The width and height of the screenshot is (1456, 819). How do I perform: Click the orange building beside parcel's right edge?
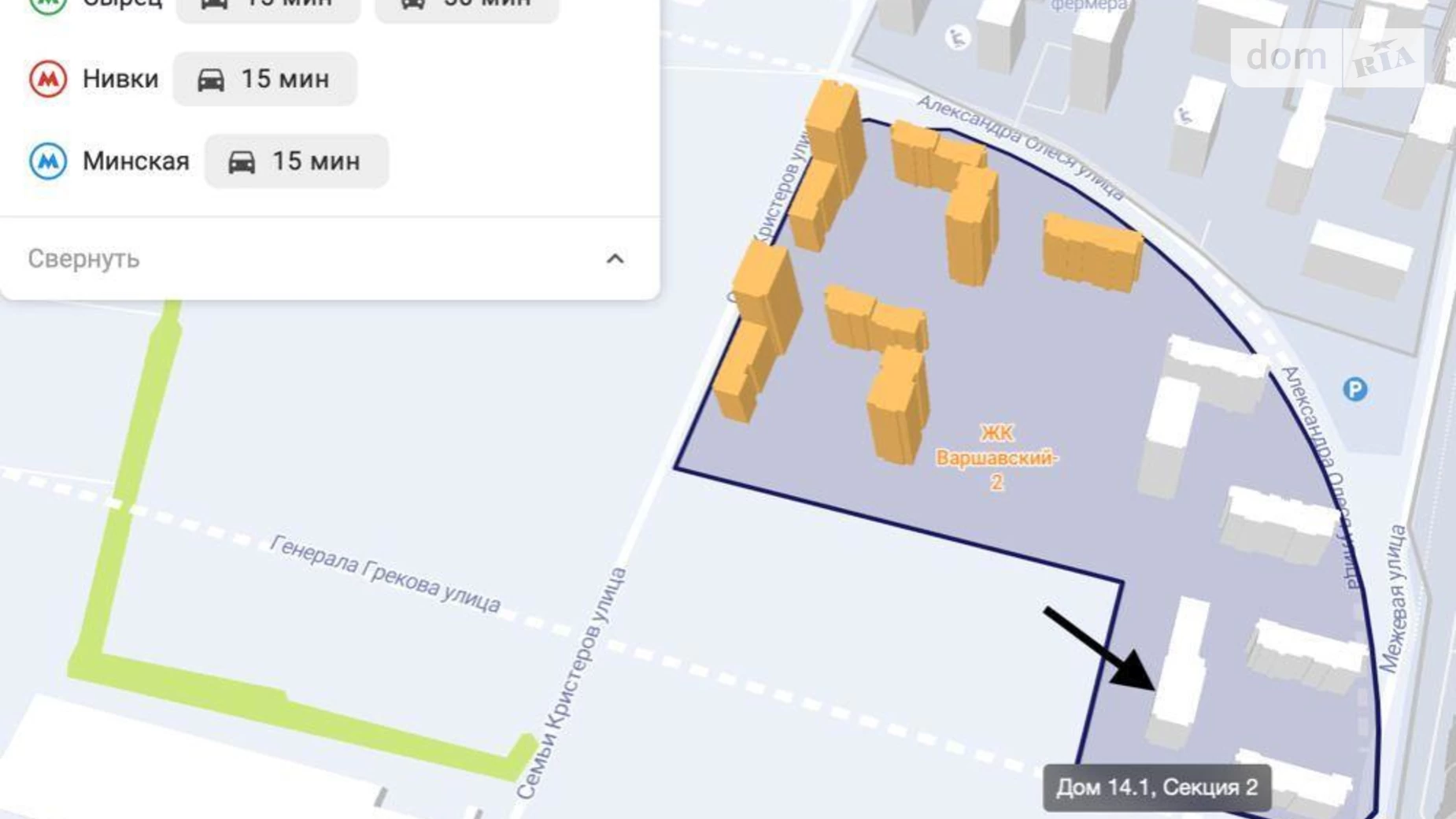(x=1092, y=252)
